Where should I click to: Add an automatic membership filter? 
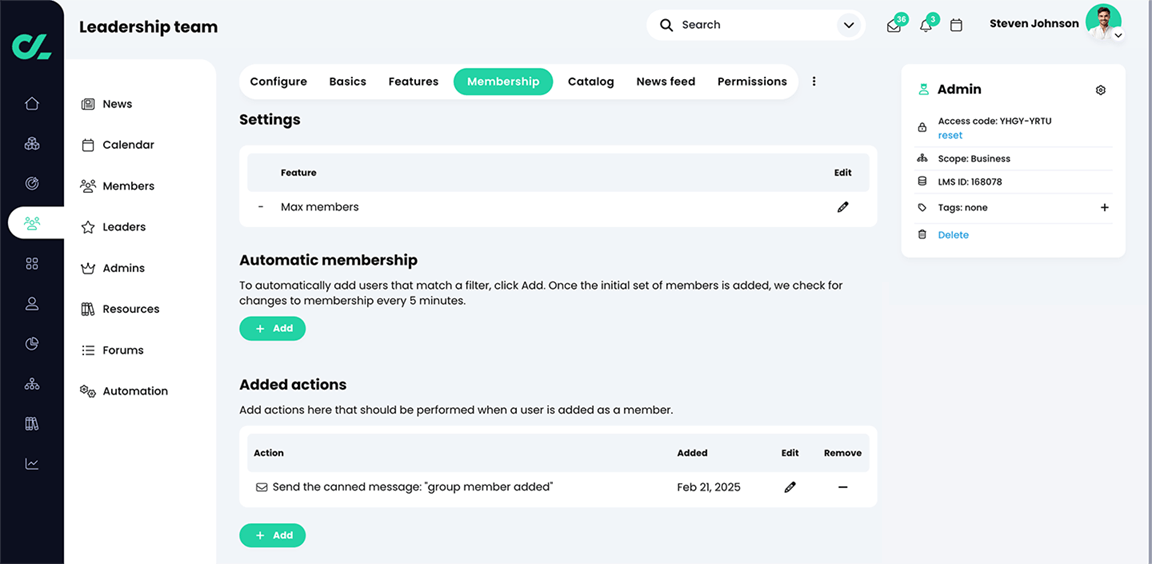[272, 328]
